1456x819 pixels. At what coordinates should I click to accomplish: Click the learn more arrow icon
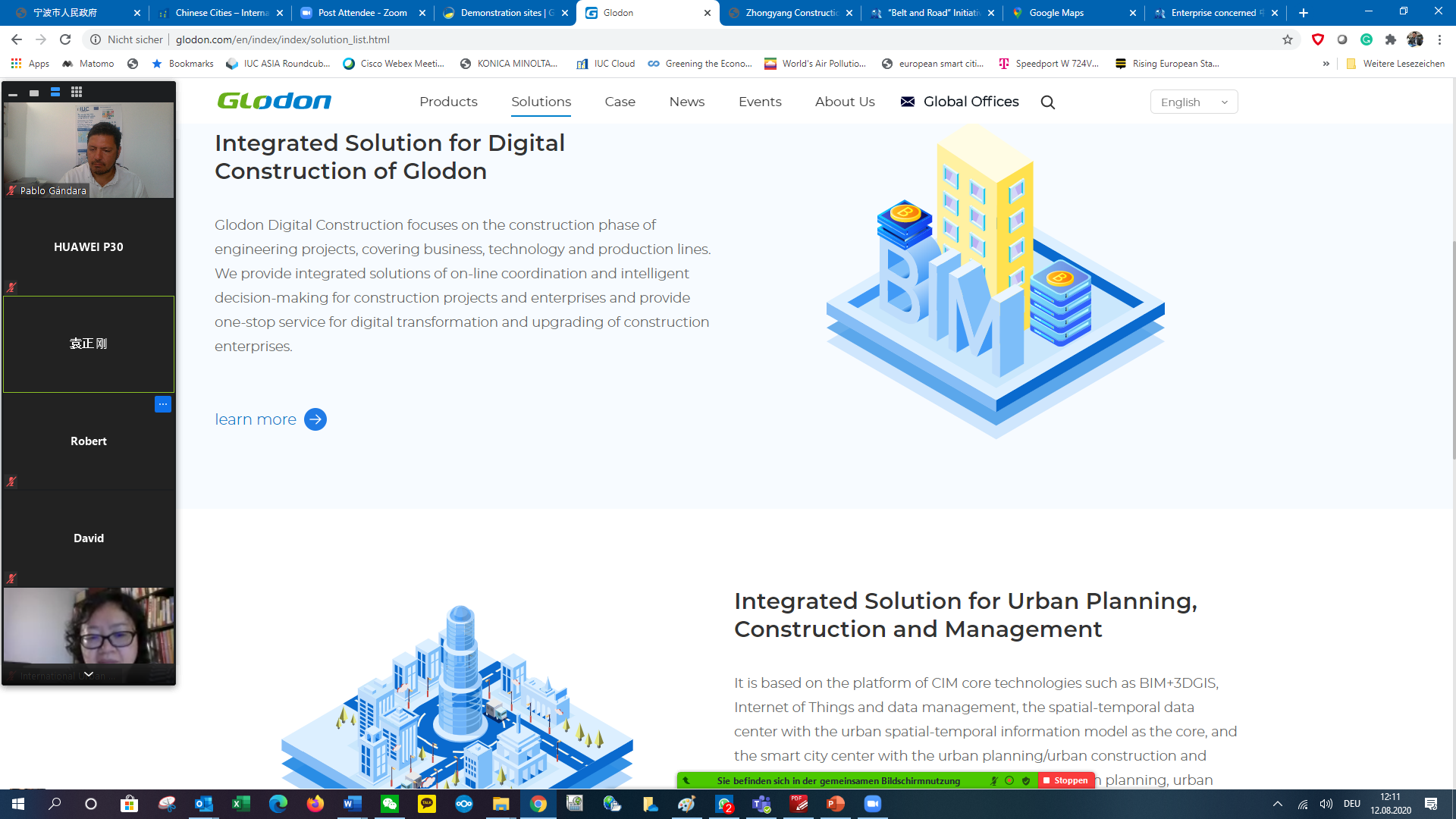(315, 419)
